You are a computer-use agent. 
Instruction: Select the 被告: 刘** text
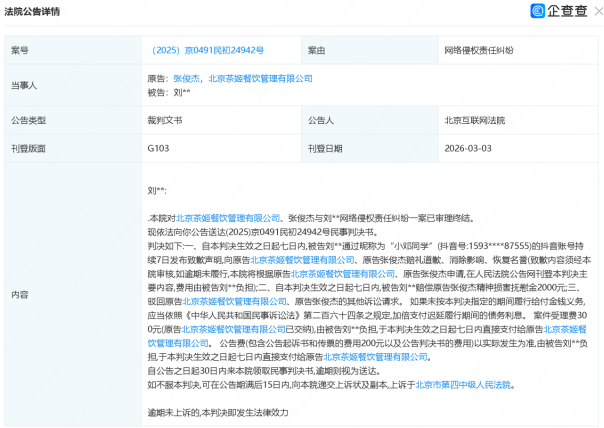pyautogui.click(x=169, y=92)
